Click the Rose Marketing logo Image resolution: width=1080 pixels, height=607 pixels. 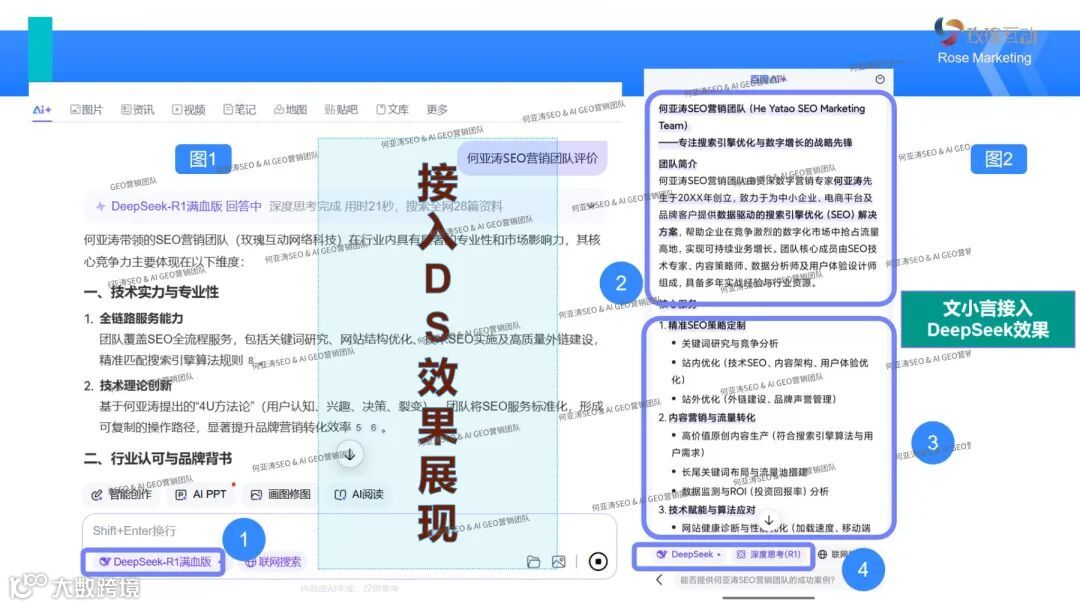coord(985,41)
